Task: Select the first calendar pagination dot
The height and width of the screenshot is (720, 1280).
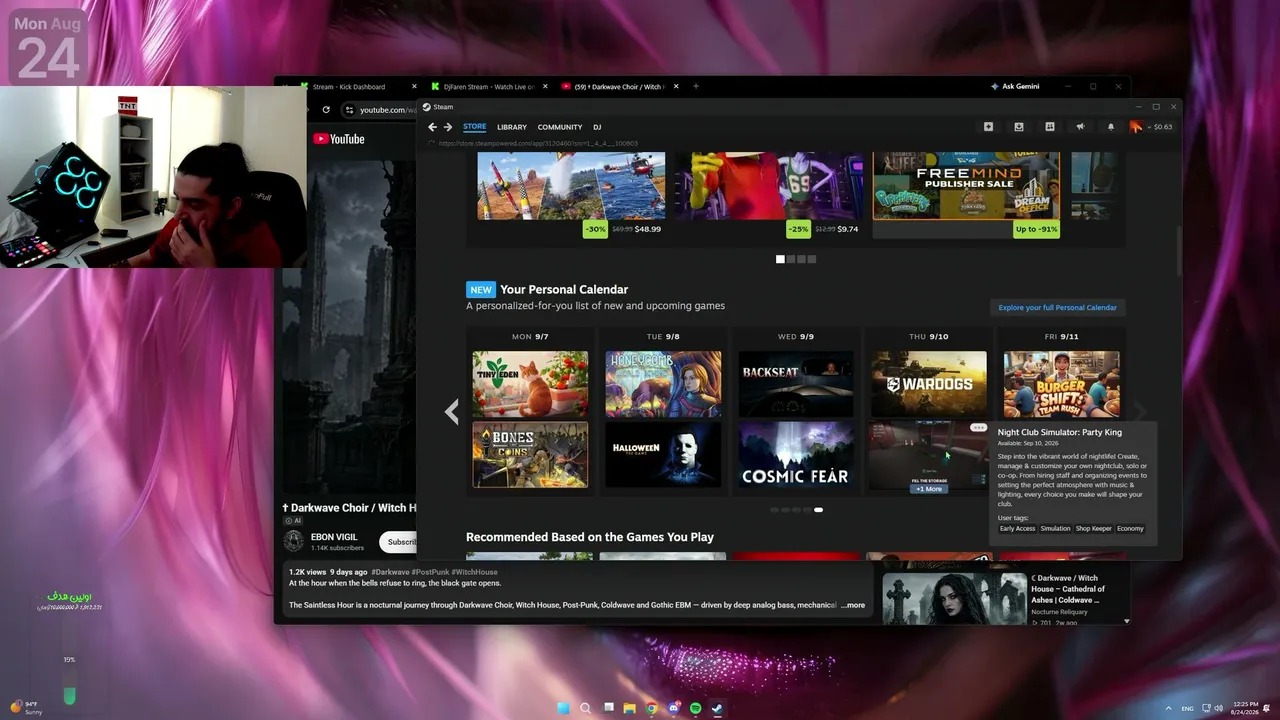Action: point(774,510)
